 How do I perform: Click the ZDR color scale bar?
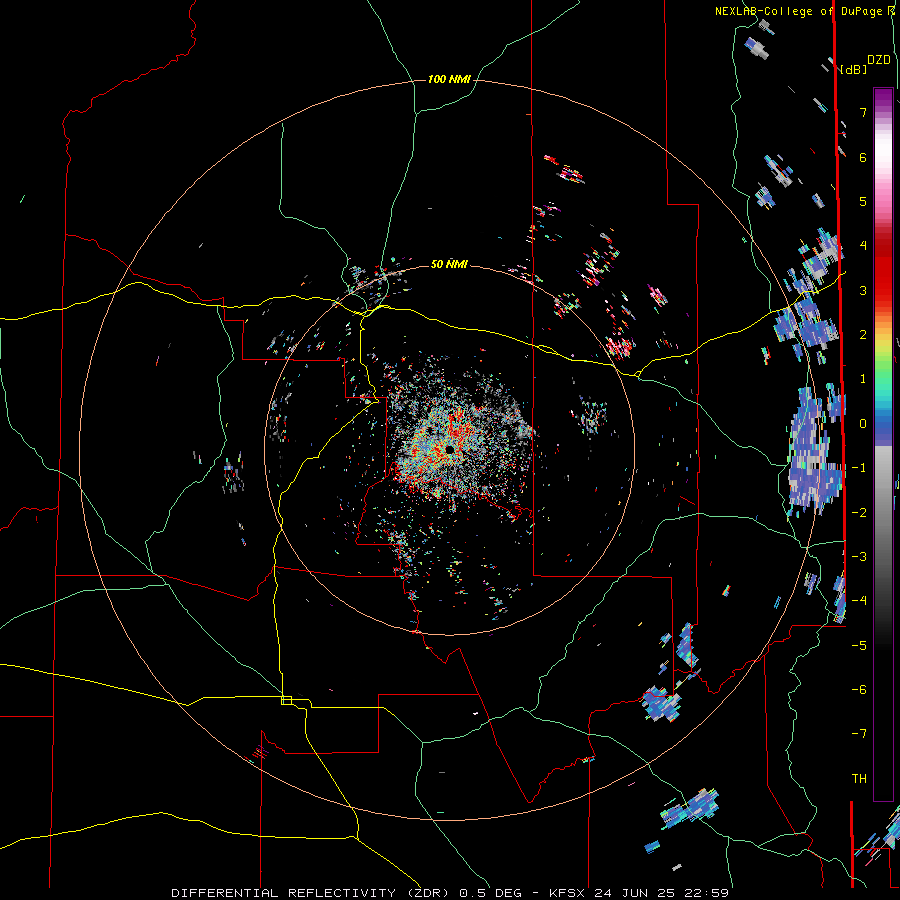(x=883, y=444)
